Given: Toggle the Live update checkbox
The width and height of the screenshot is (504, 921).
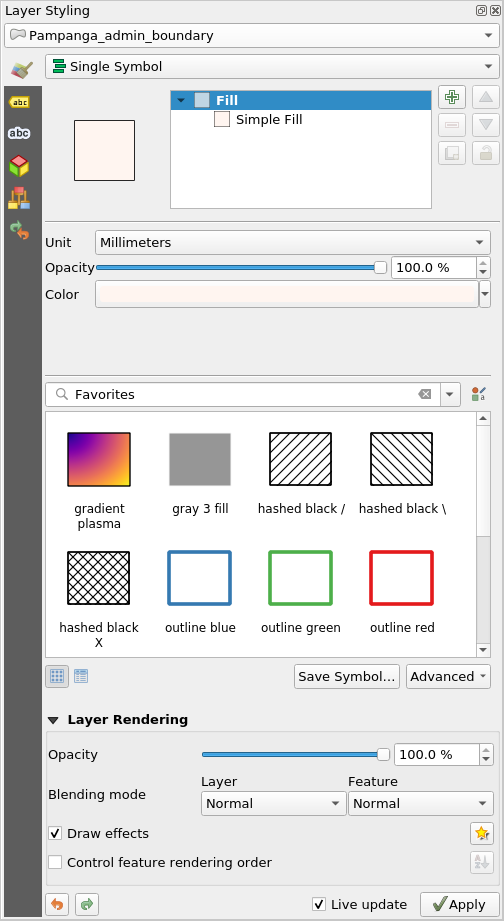Looking at the screenshot, I should coord(319,904).
